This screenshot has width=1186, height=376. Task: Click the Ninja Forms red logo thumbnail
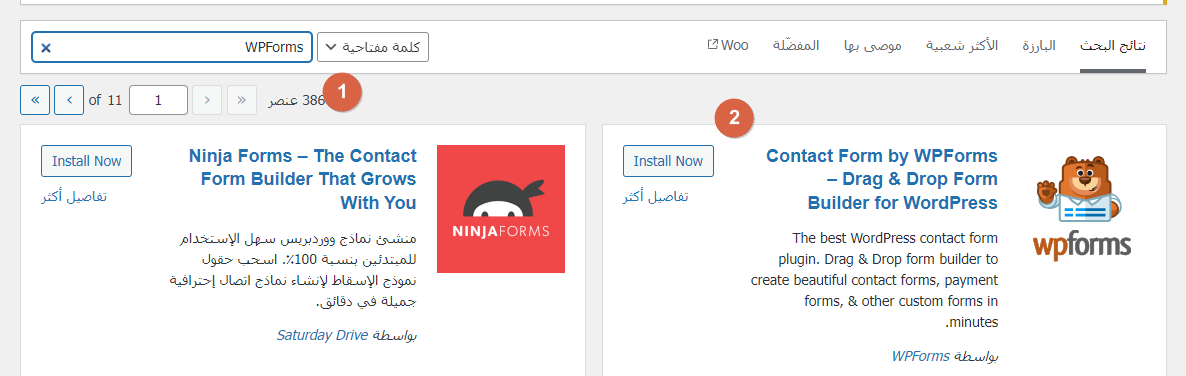coord(501,209)
